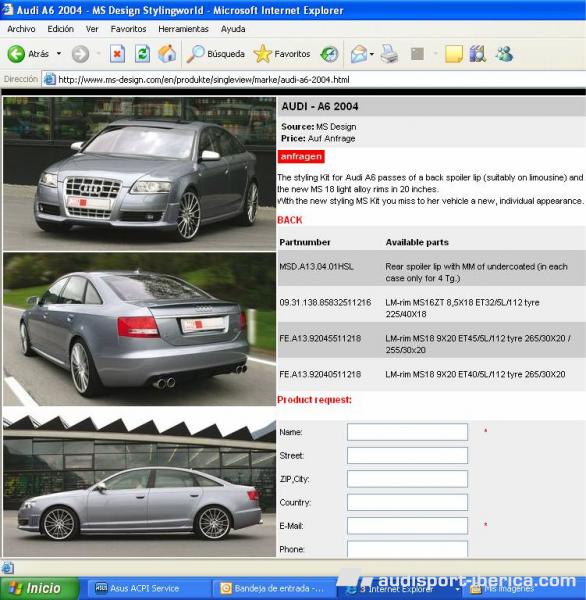Open the Research books icon
586x600 pixels.
(x=478, y=54)
